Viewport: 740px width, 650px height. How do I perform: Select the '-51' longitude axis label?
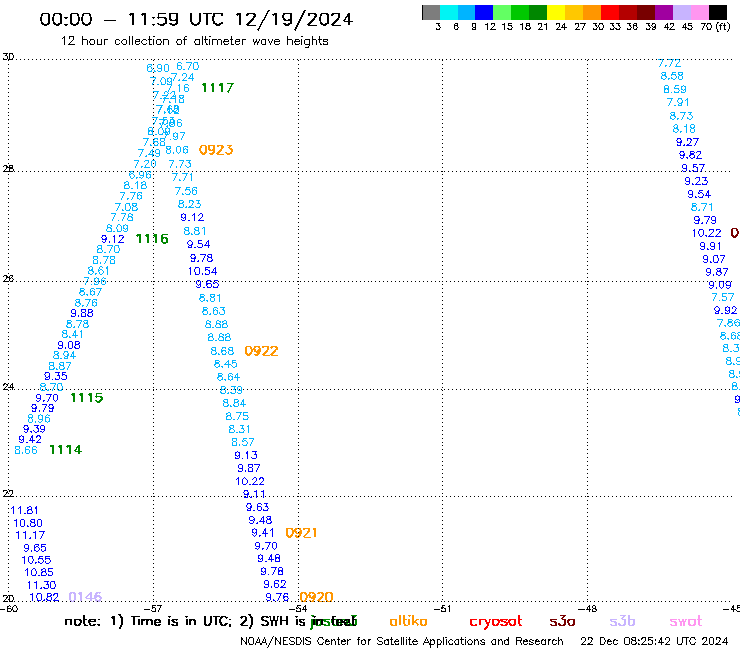coord(442,609)
